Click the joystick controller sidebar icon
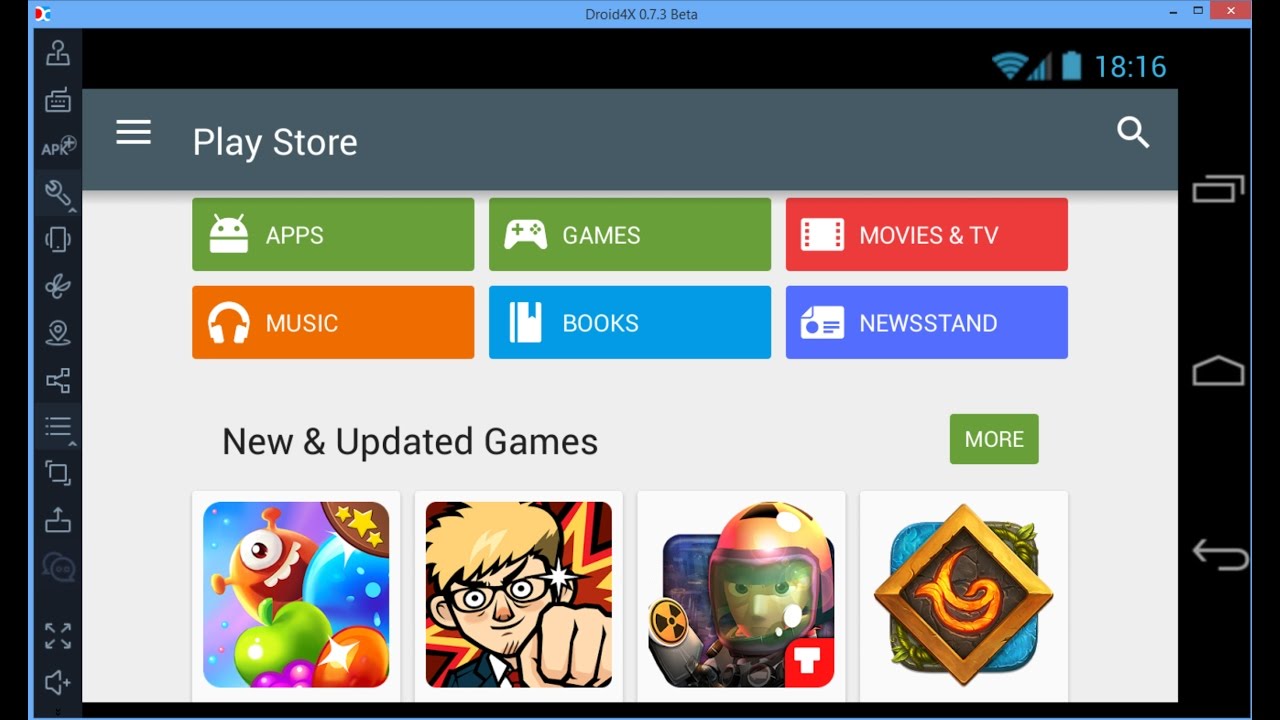This screenshot has width=1280, height=720. (58, 54)
